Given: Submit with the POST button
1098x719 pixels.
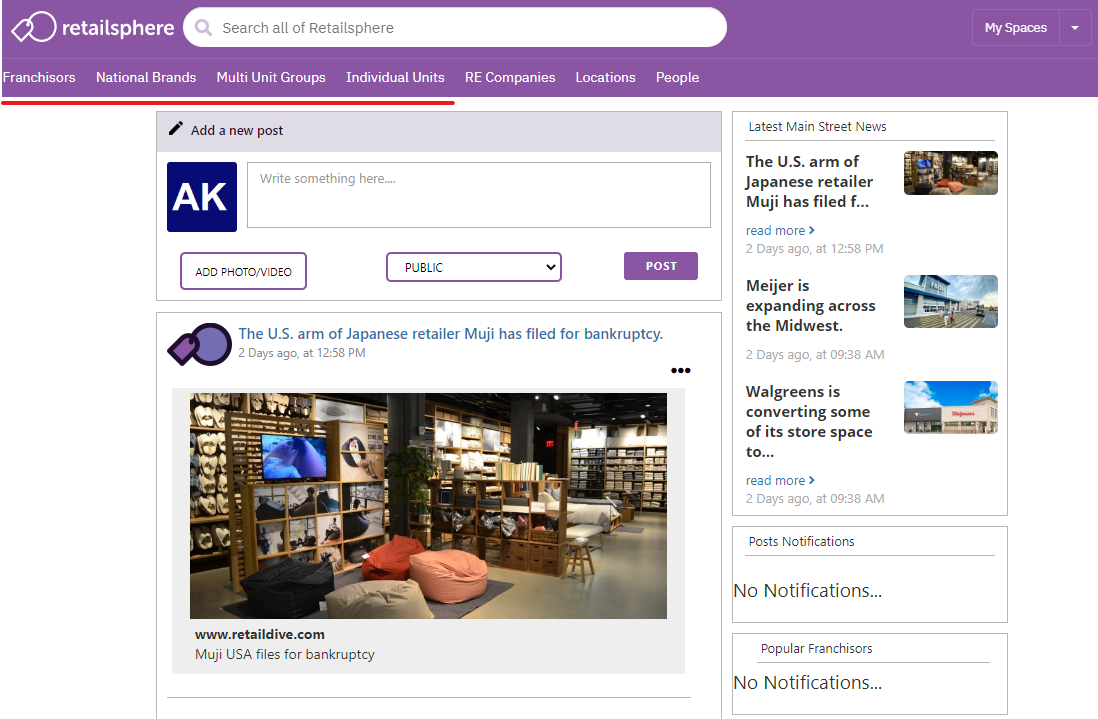Looking at the screenshot, I should click(661, 266).
